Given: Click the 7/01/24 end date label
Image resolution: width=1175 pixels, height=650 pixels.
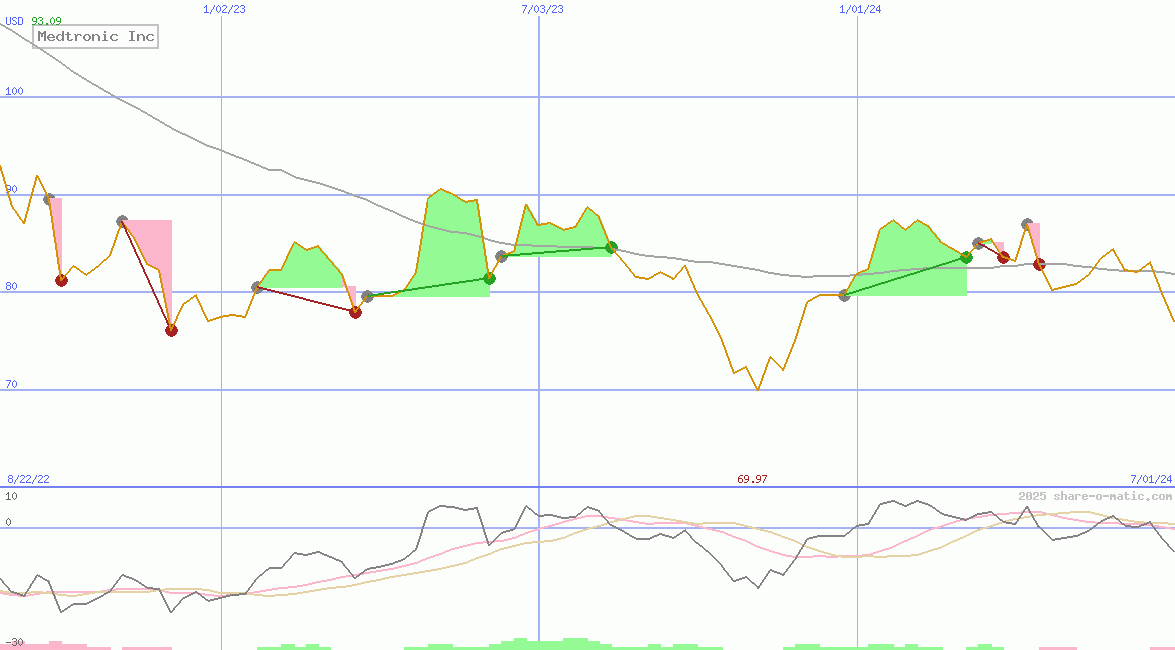Looking at the screenshot, I should tap(1151, 479).
